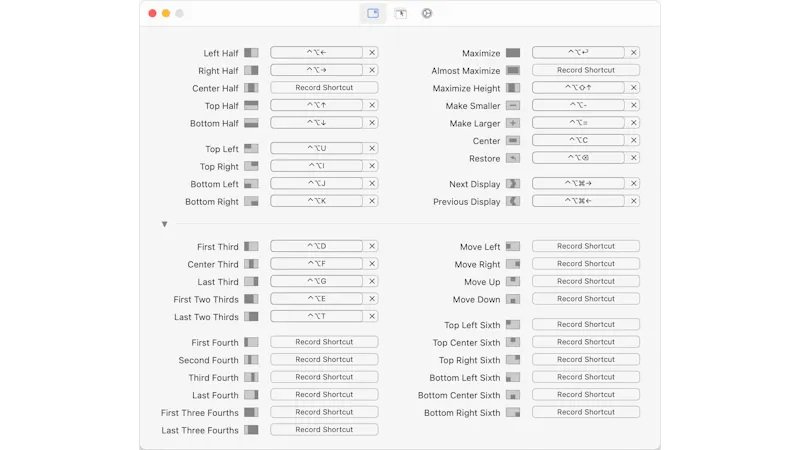800x450 pixels.
Task: Switch to the snap areas tab
Action: (400, 13)
